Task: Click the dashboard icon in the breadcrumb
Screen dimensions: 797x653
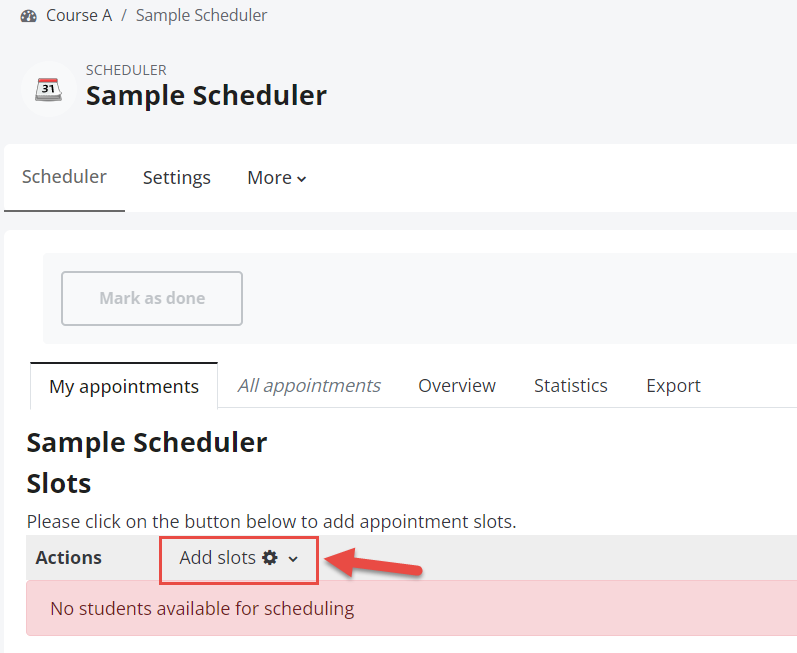Action: click(x=28, y=16)
